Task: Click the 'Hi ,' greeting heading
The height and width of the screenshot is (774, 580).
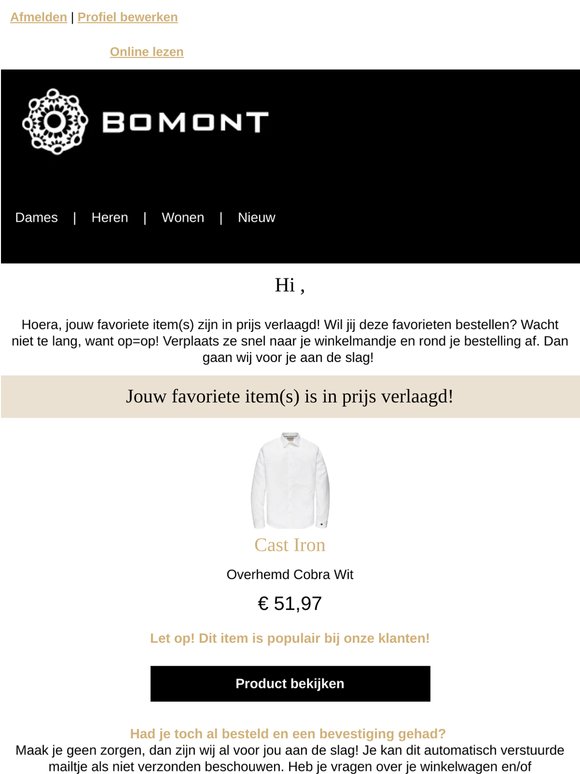Action: tap(290, 285)
